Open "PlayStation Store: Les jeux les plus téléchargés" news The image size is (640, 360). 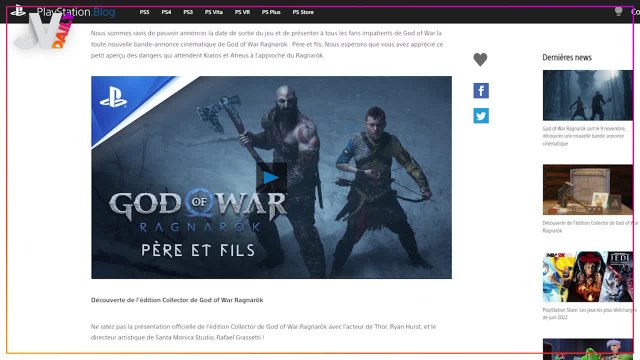point(589,313)
